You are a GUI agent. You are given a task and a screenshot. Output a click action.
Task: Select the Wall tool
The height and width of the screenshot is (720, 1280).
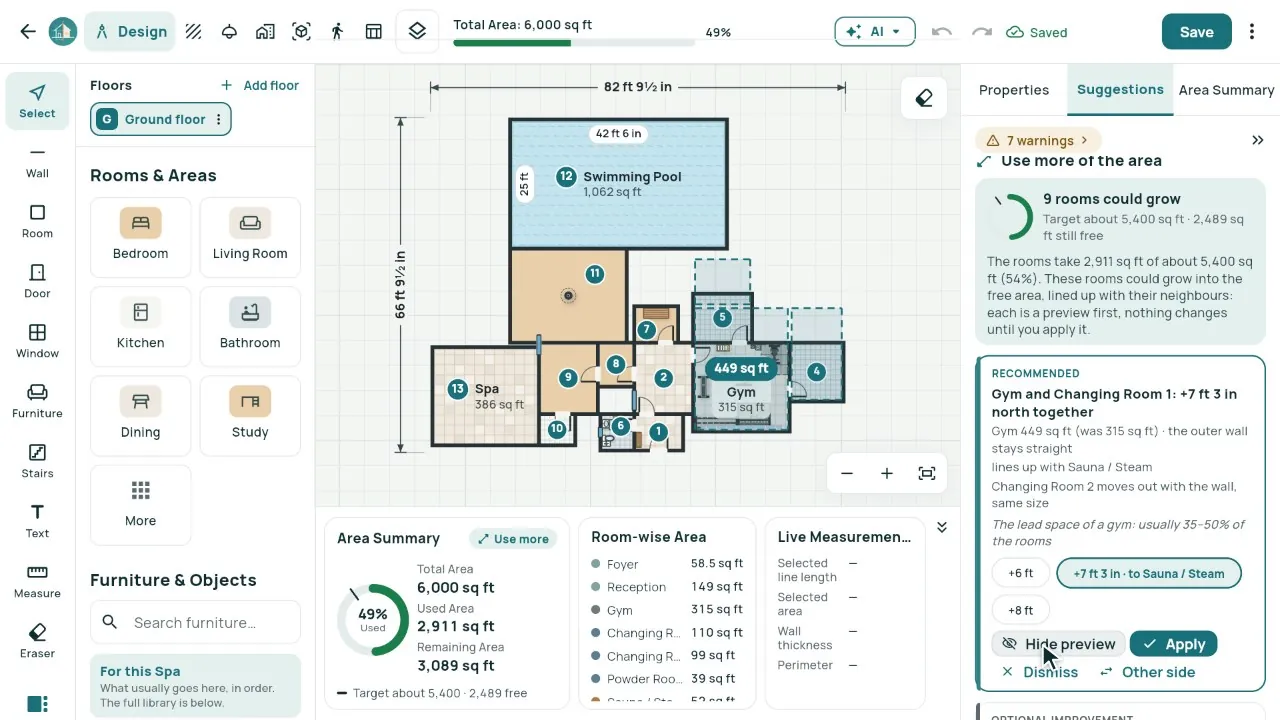[37, 160]
